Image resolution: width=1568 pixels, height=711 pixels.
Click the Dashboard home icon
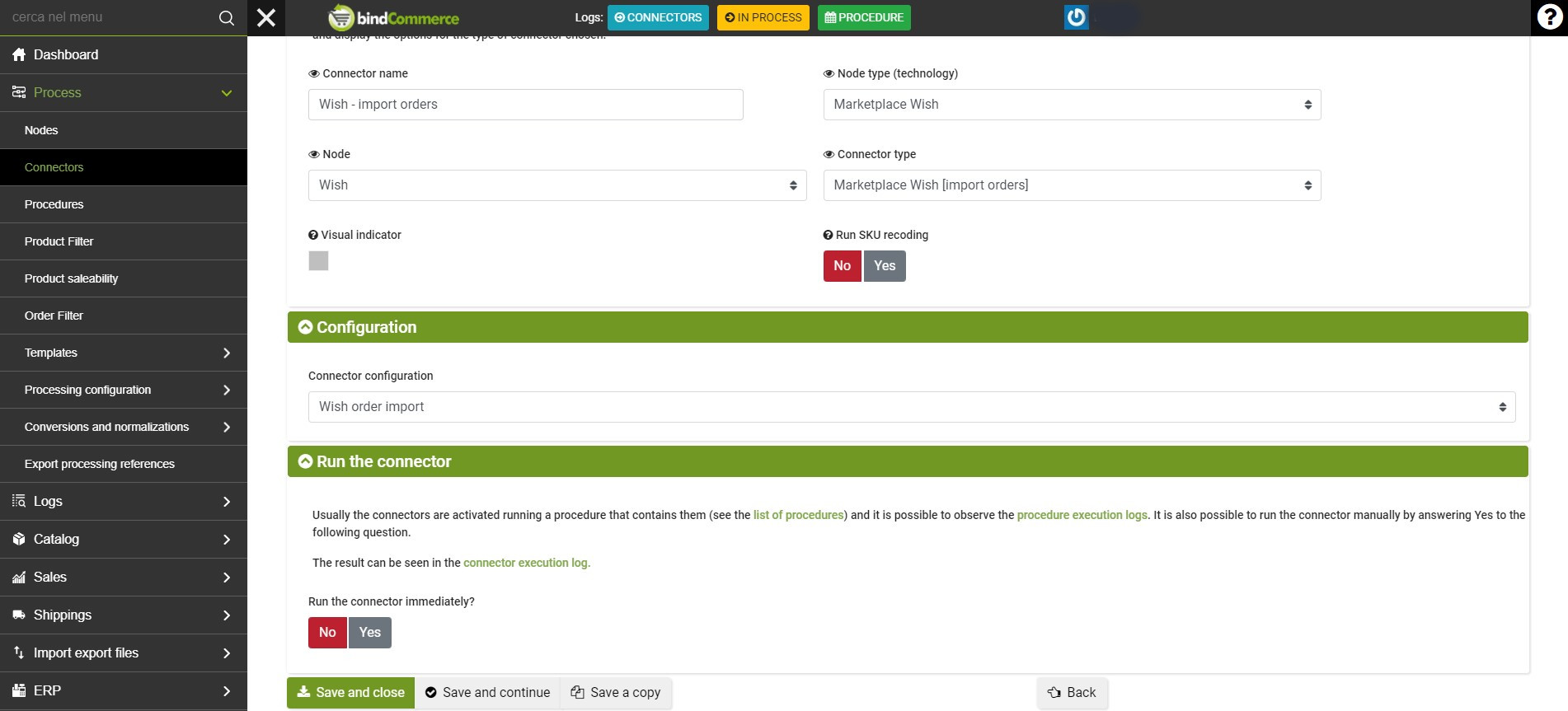(x=19, y=54)
